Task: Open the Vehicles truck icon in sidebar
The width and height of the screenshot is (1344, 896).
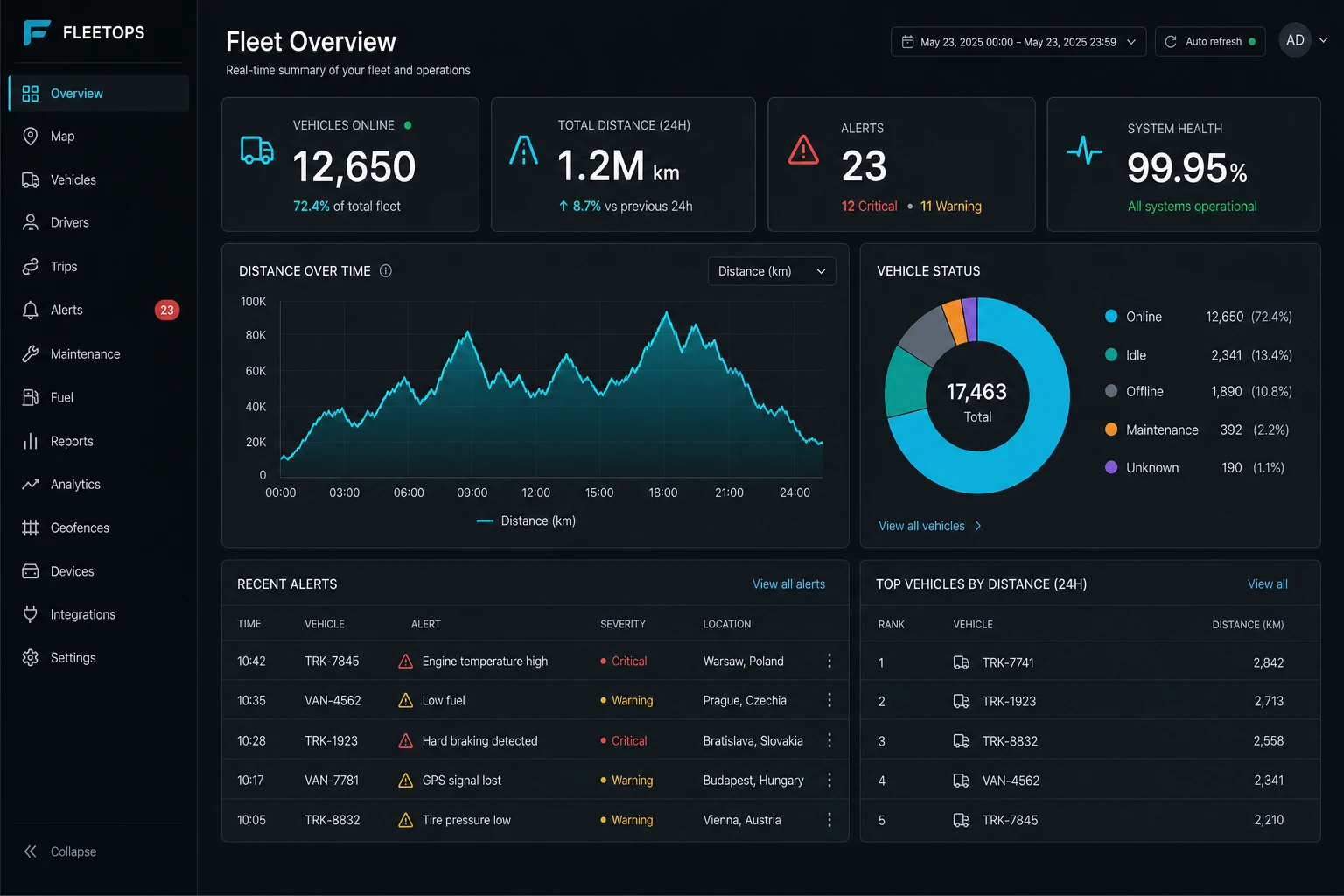Action: 31,179
